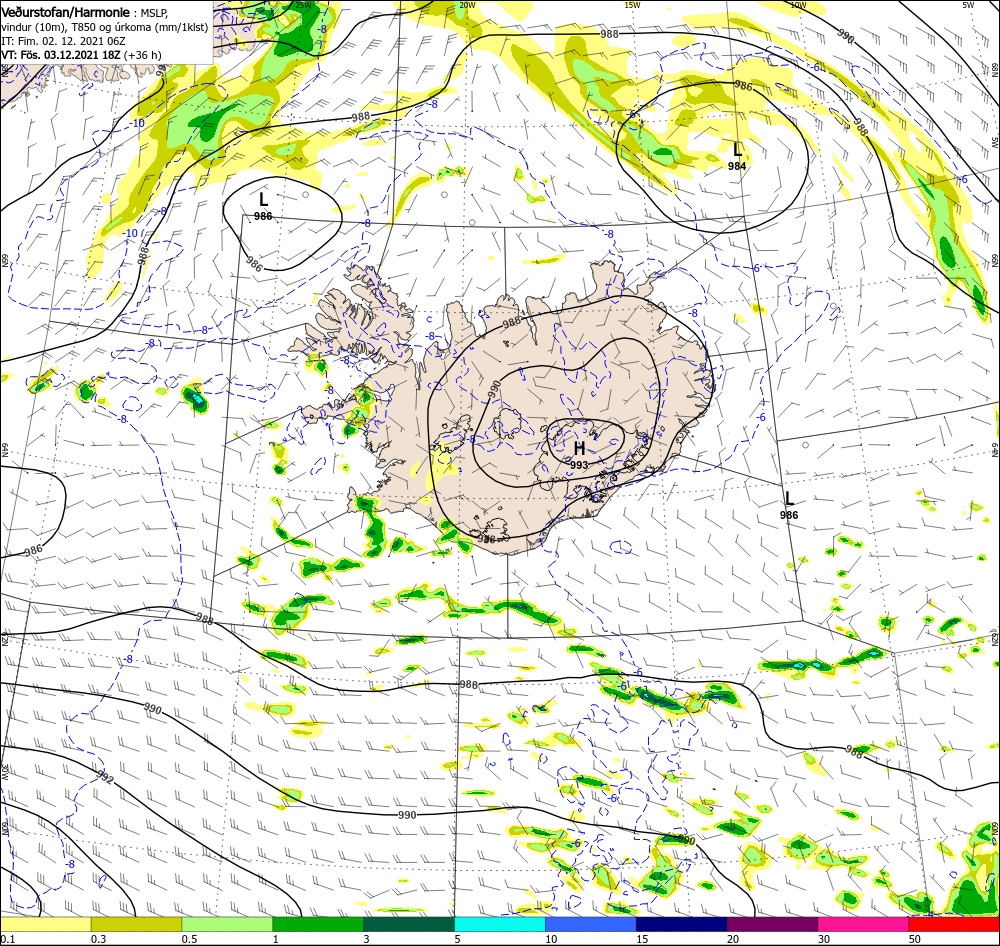1000x946 pixels.
Task: Click the purple 20–30 legend swatch
Action: tap(772, 924)
